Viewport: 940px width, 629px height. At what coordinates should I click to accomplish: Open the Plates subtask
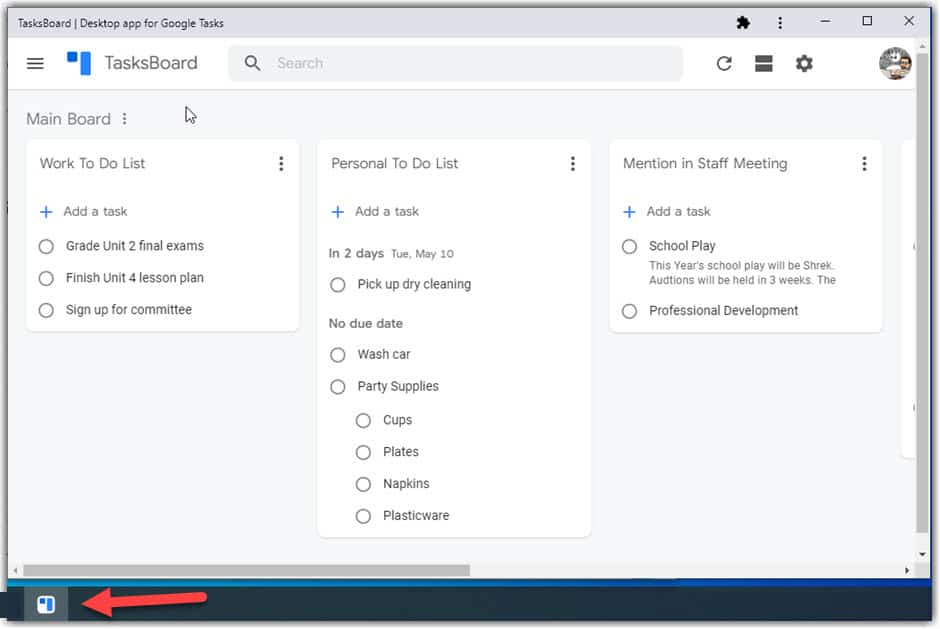[401, 452]
